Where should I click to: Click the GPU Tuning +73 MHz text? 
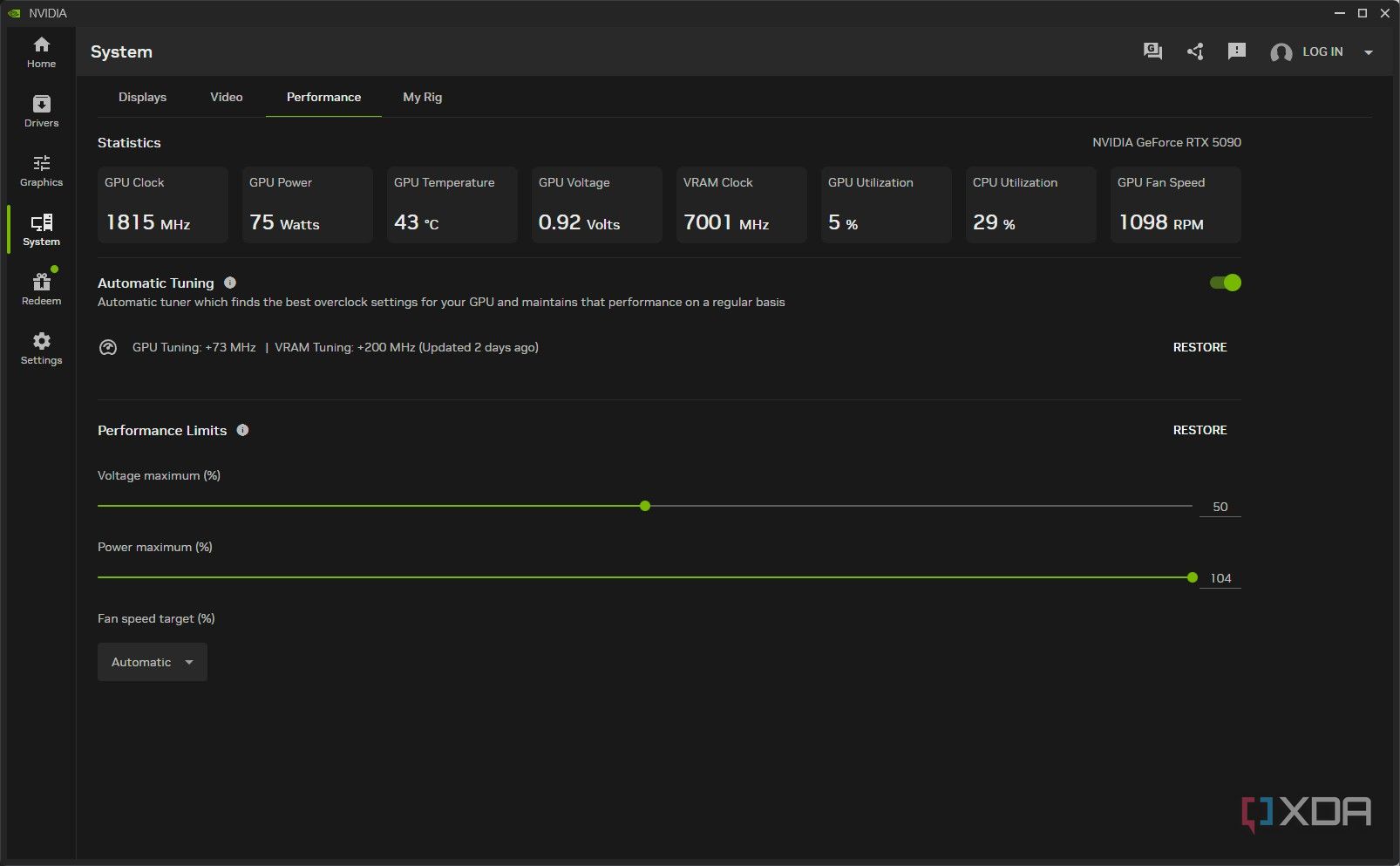pyautogui.click(x=194, y=347)
